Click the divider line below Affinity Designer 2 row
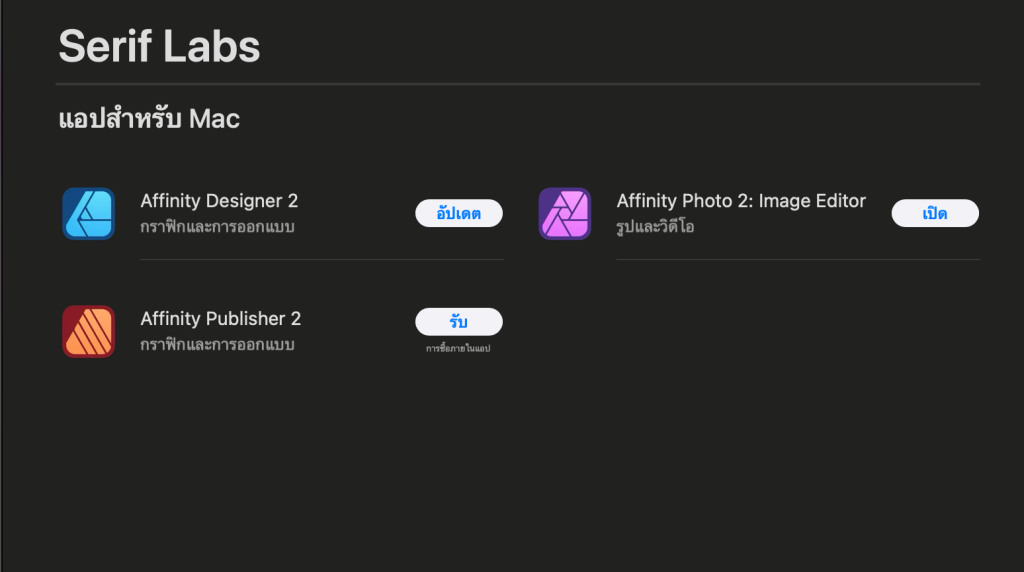The image size is (1024, 572). pos(321,259)
